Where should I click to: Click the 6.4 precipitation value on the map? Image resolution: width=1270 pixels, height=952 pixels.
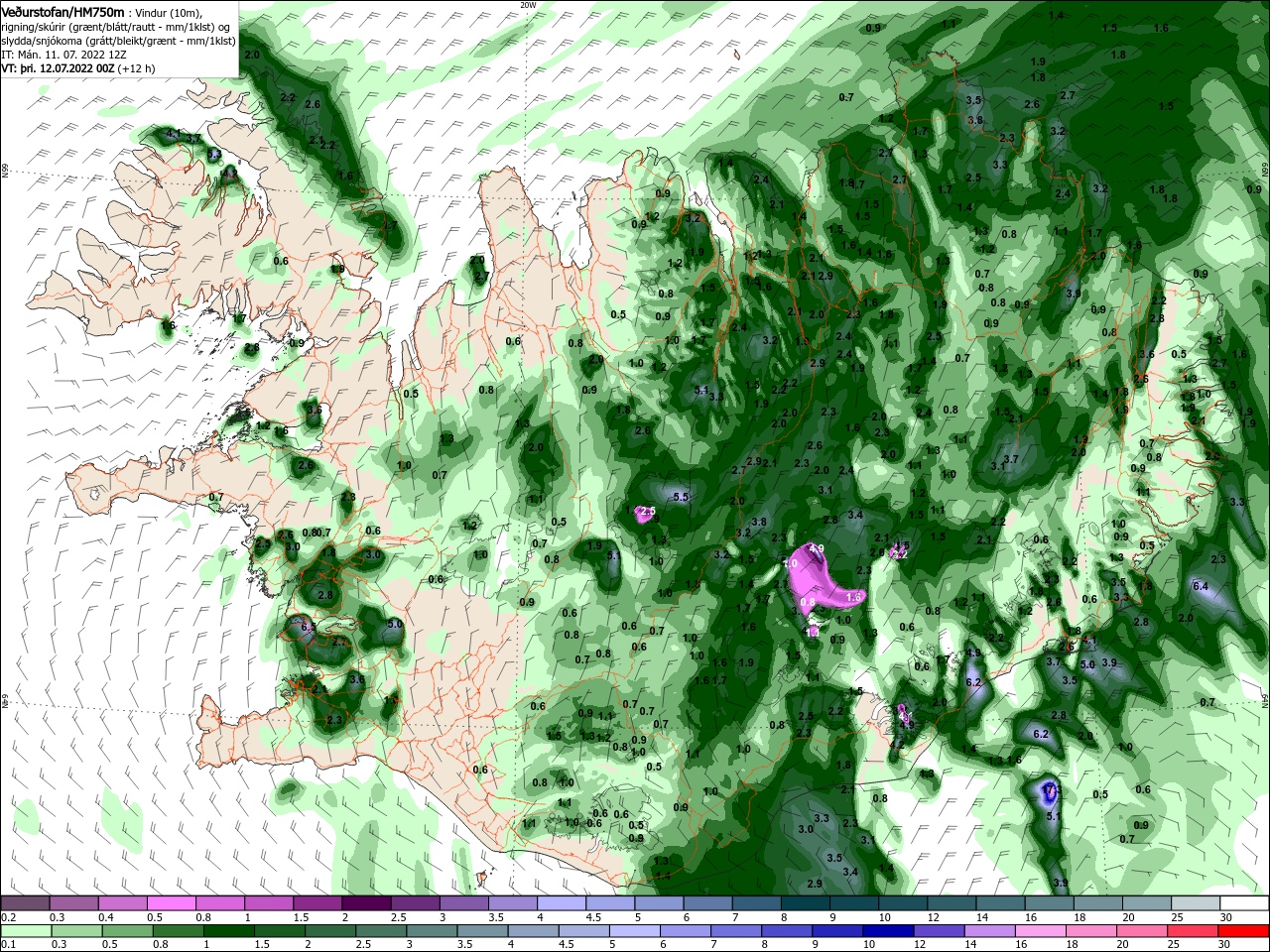tap(1200, 587)
